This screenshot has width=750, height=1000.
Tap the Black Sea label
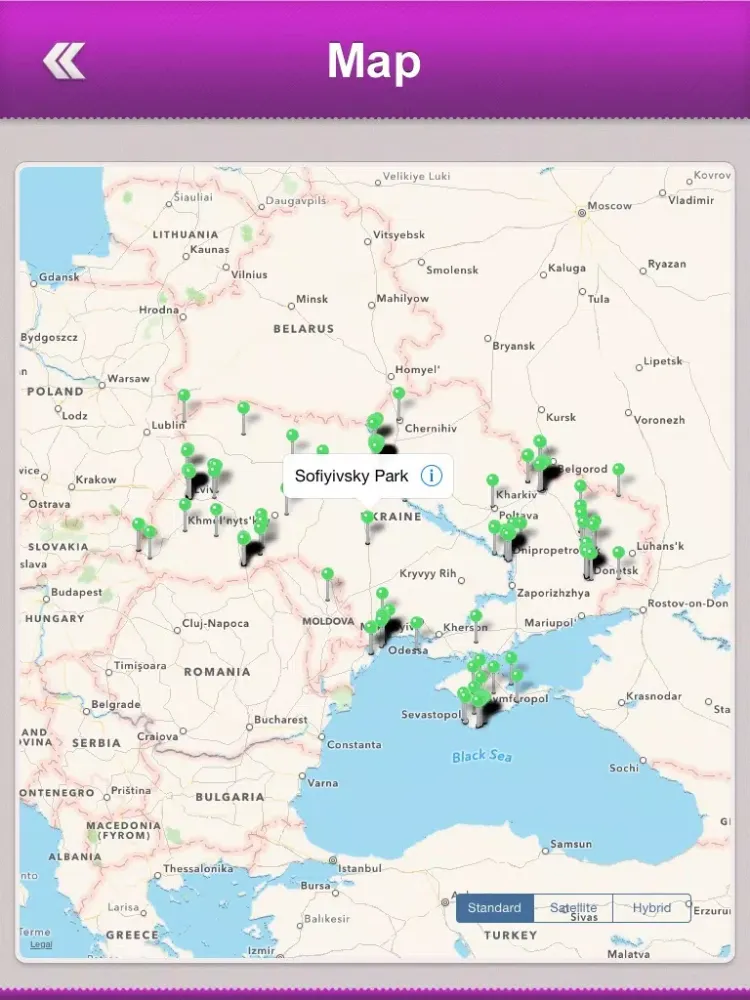tap(482, 756)
